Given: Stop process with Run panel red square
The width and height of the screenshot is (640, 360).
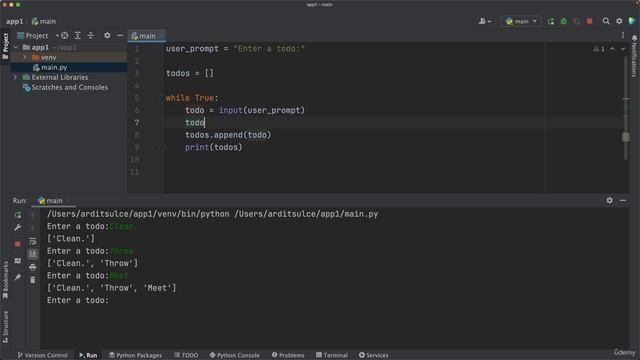Looking at the screenshot, I should (18, 244).
